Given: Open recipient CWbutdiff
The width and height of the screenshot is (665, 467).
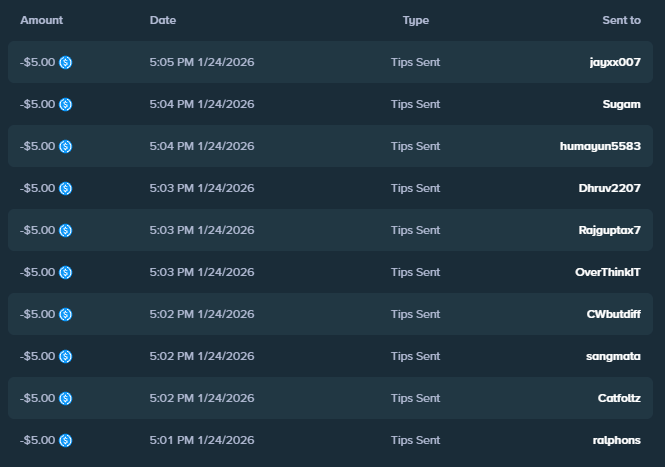Looking at the screenshot, I should 613,314.
